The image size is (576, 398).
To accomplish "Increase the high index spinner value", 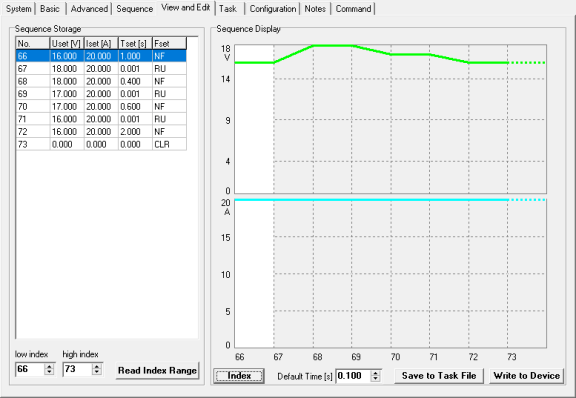I will click(97, 366).
